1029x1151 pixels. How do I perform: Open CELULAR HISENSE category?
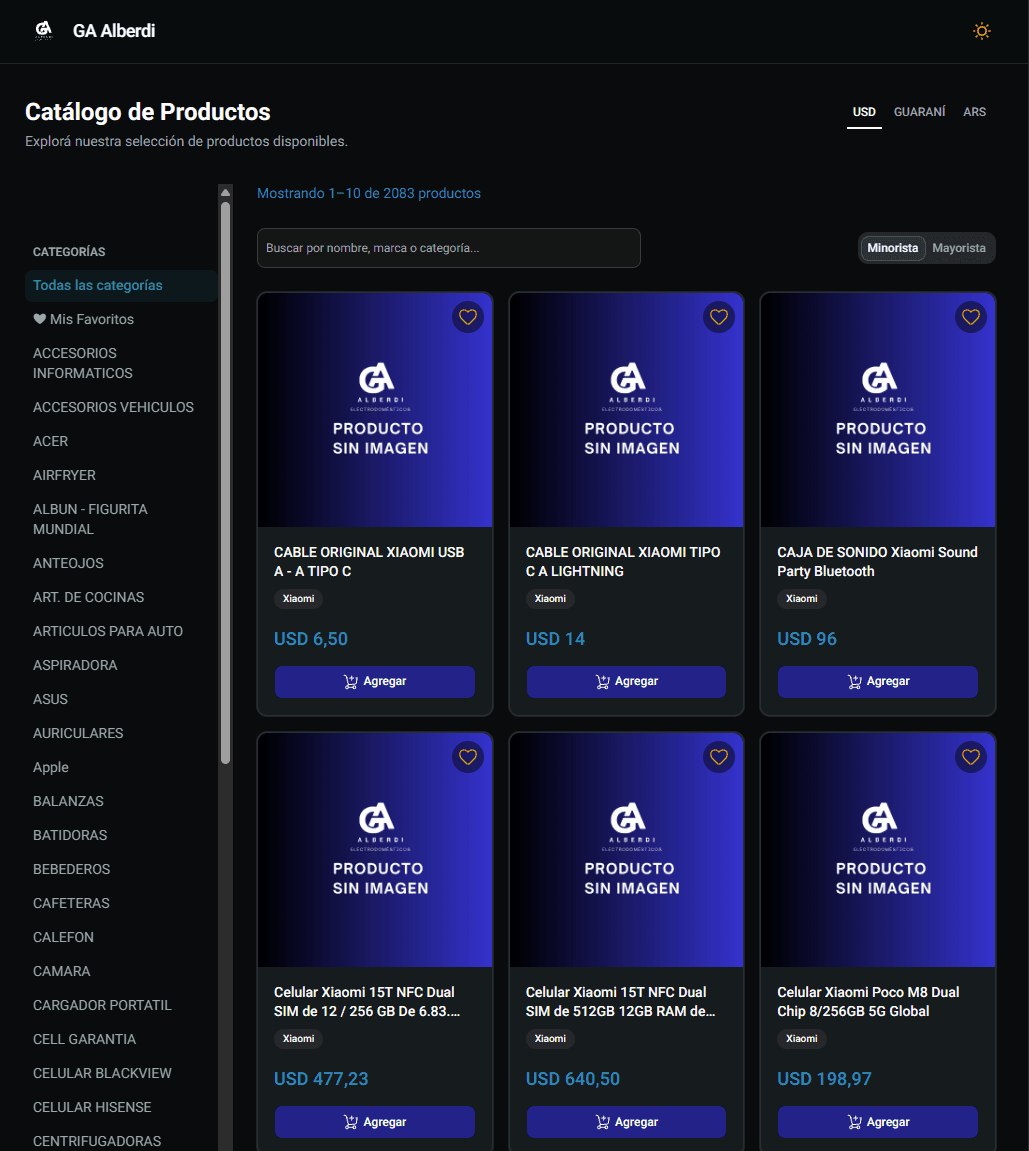[x=121, y=1107]
